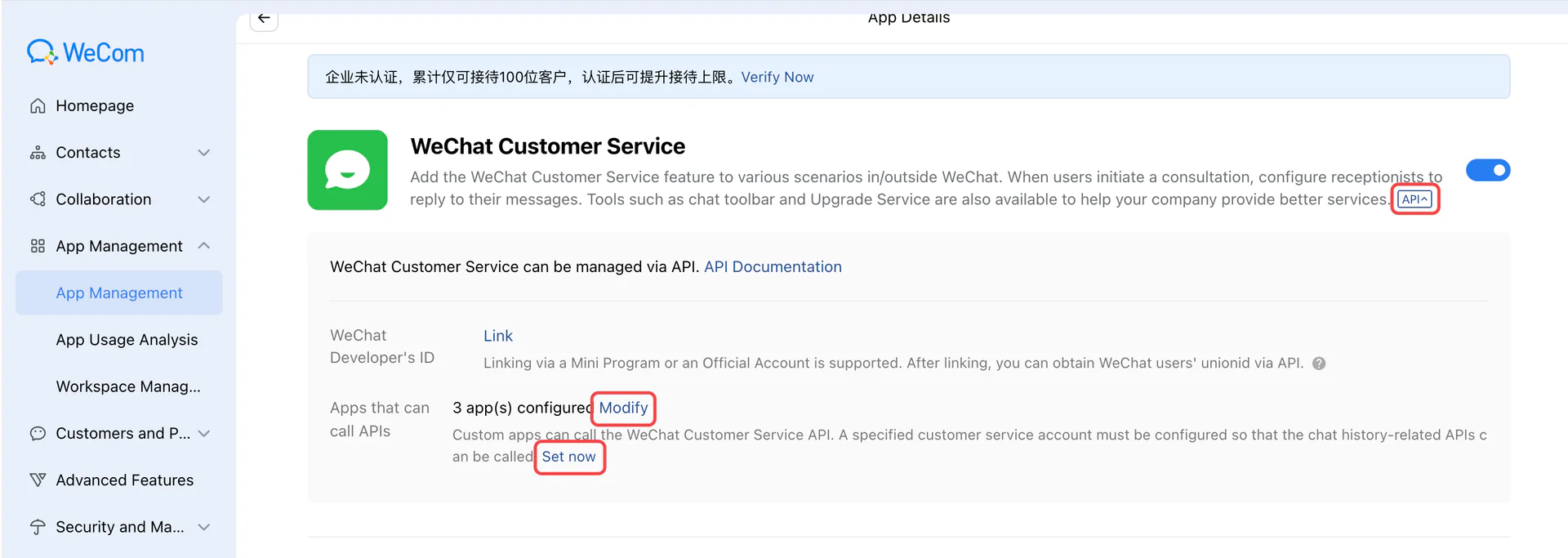The height and width of the screenshot is (558, 1568).
Task: Click the WeChat Customer Service heading
Action: [548, 146]
